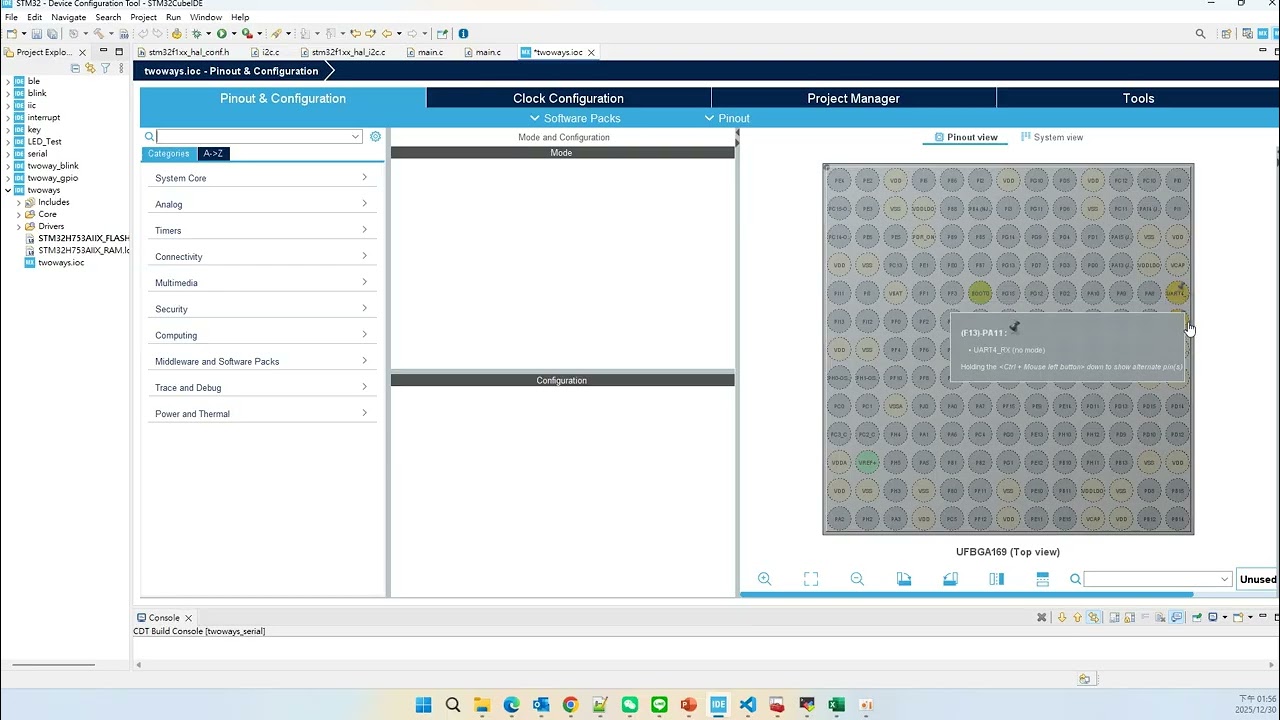
Task: Toggle Link with Editor in Project Explorer
Action: pos(90,68)
